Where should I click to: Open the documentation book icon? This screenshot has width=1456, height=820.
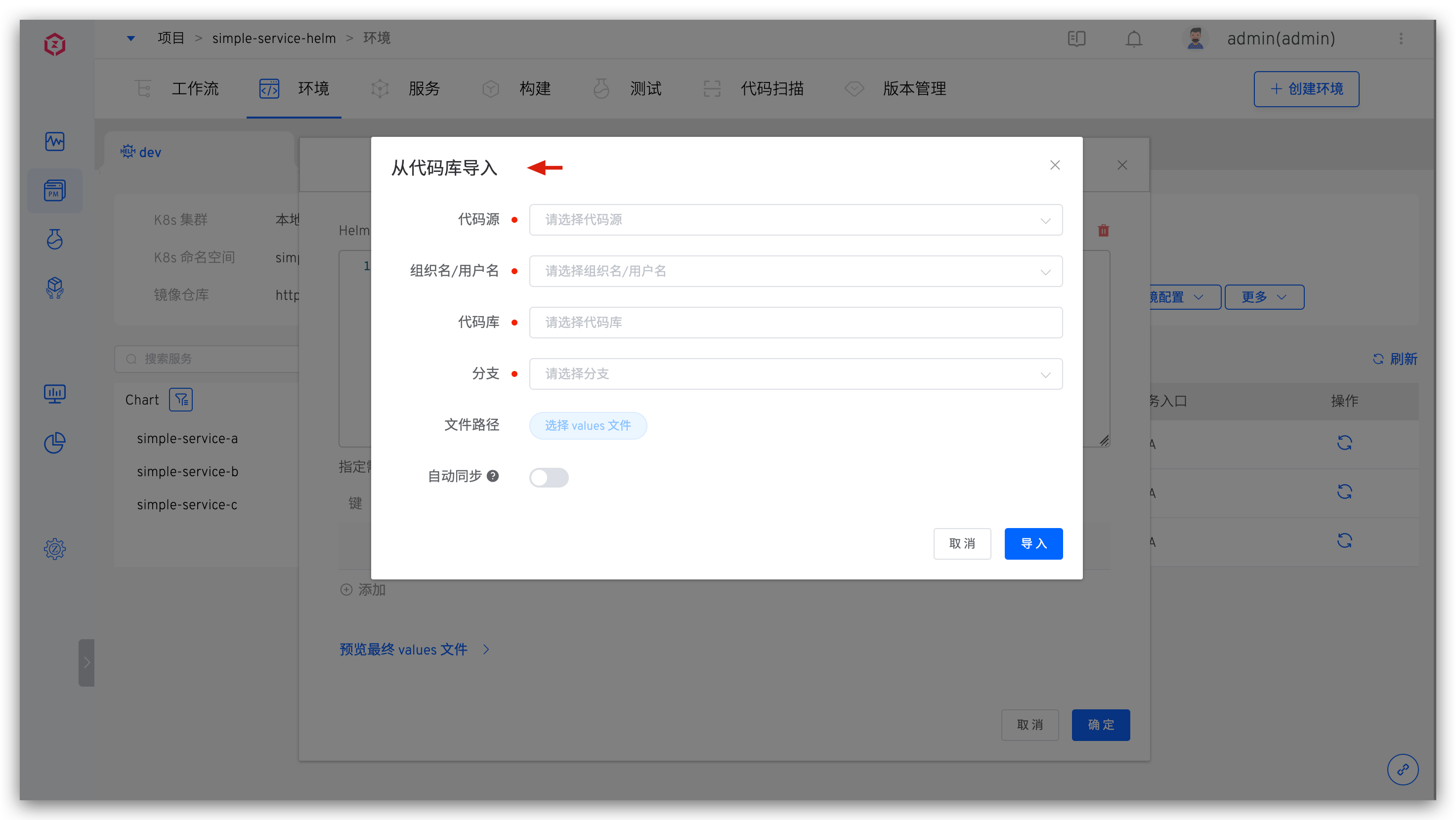(x=1076, y=39)
